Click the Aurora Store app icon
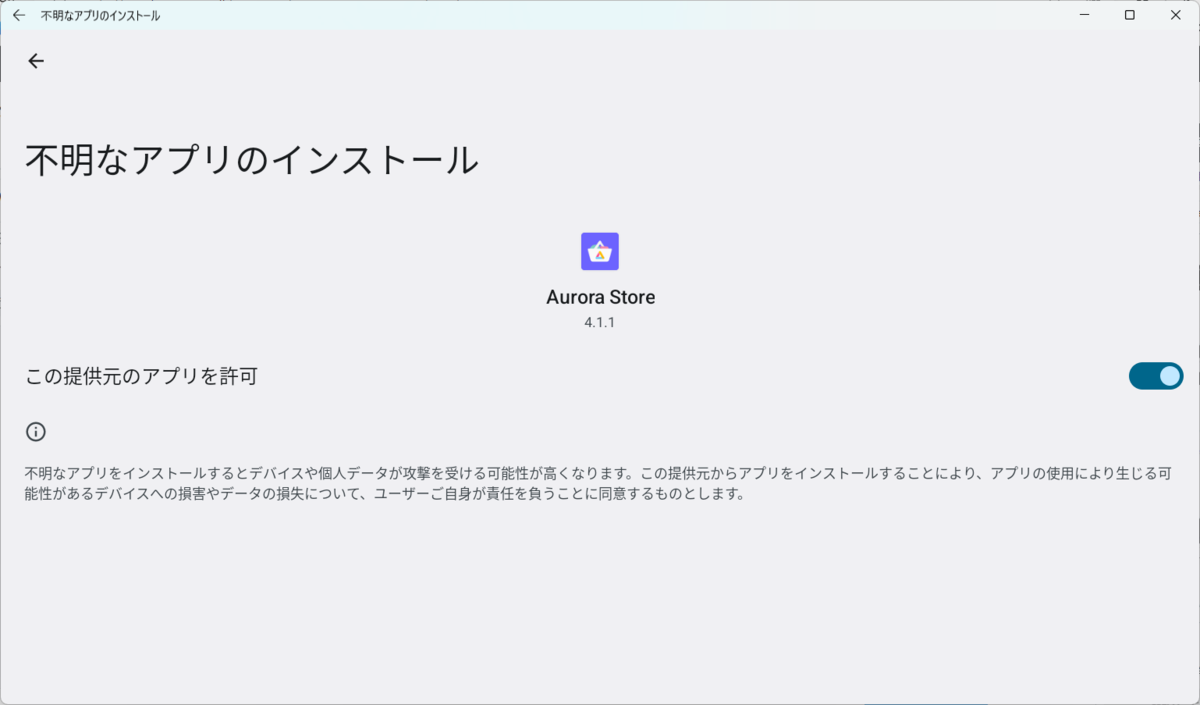The width and height of the screenshot is (1200, 705). pos(600,251)
